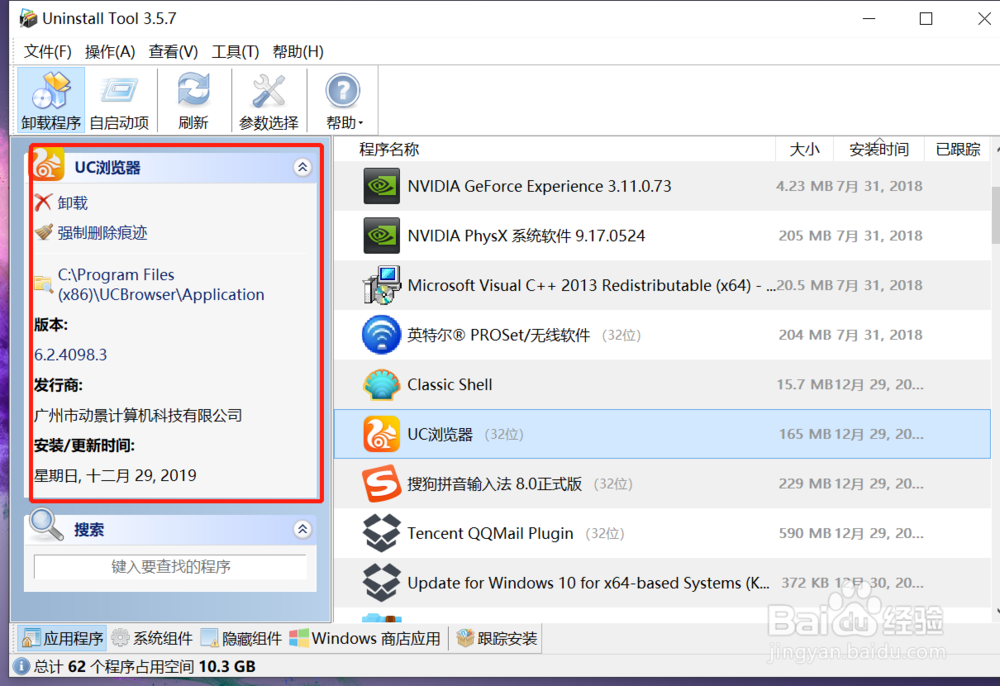Click the 590 MB size value
Screen dimensions: 1000x686
(x=805, y=533)
